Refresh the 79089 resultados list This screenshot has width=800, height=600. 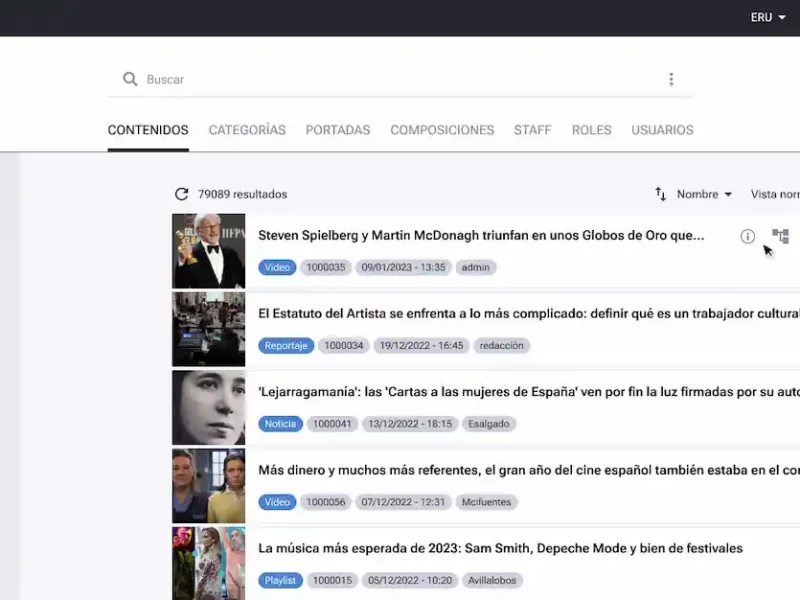(182, 194)
